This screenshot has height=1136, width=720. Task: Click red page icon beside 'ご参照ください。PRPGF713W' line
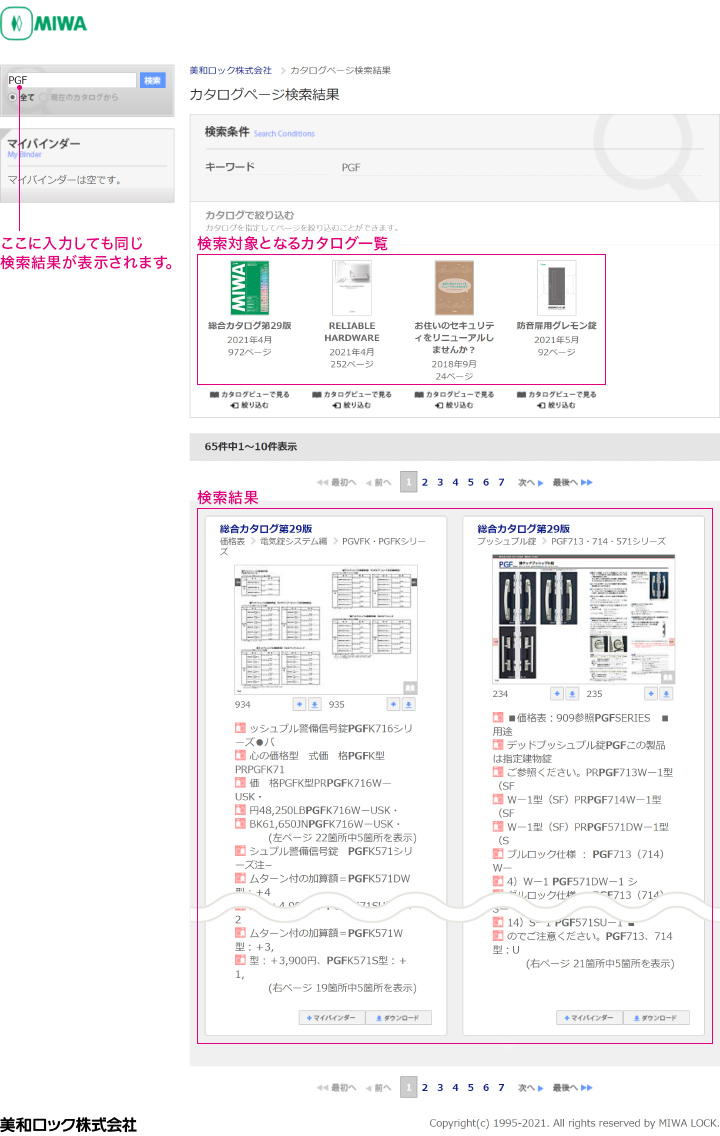498,772
